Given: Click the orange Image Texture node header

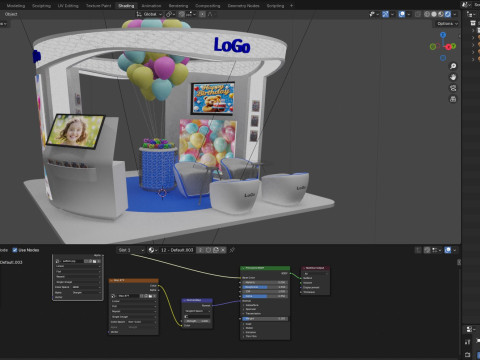Looking at the screenshot, I should point(134,281).
